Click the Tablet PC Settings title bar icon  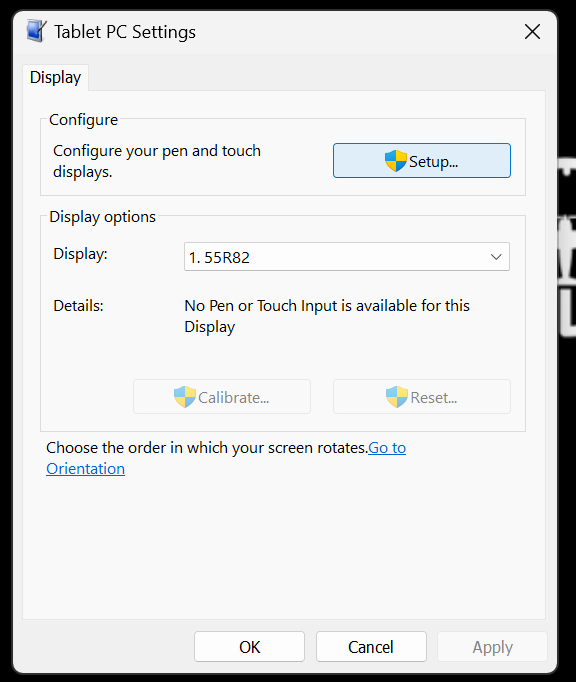[36, 31]
